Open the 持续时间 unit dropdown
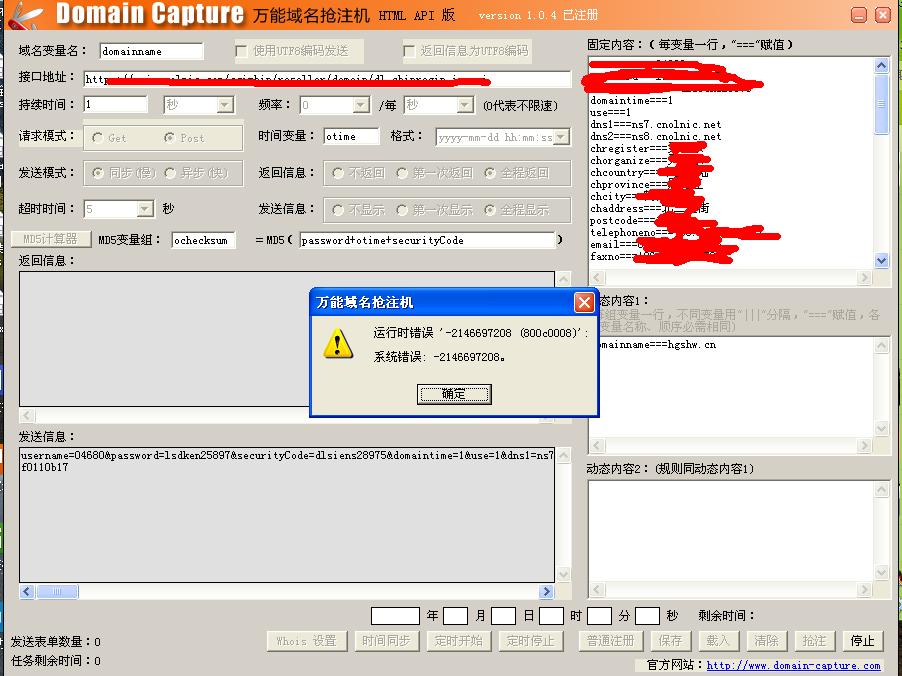This screenshot has width=902, height=676. 225,105
